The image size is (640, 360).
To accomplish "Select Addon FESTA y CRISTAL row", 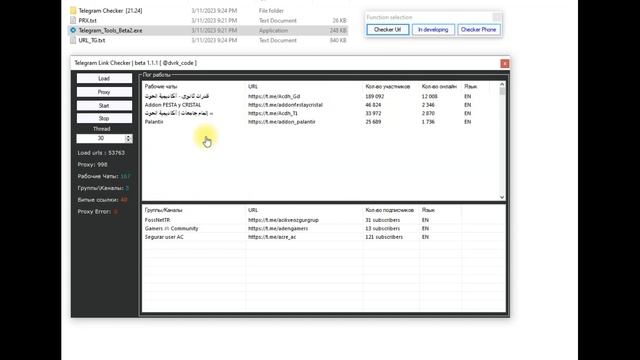I will (321, 105).
